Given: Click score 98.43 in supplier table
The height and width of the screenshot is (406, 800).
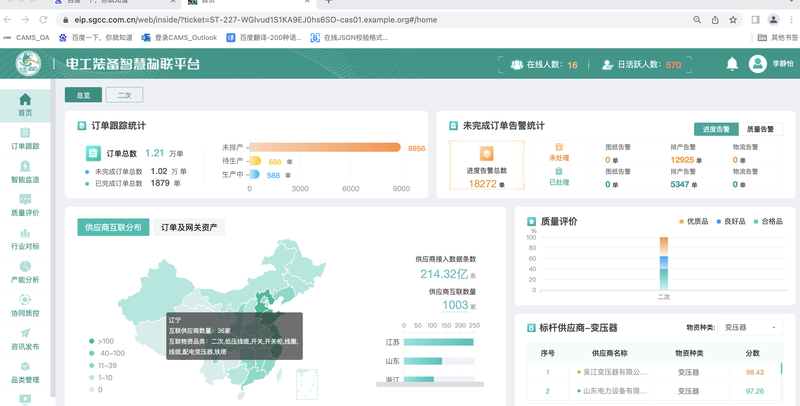Looking at the screenshot, I should 755,372.
